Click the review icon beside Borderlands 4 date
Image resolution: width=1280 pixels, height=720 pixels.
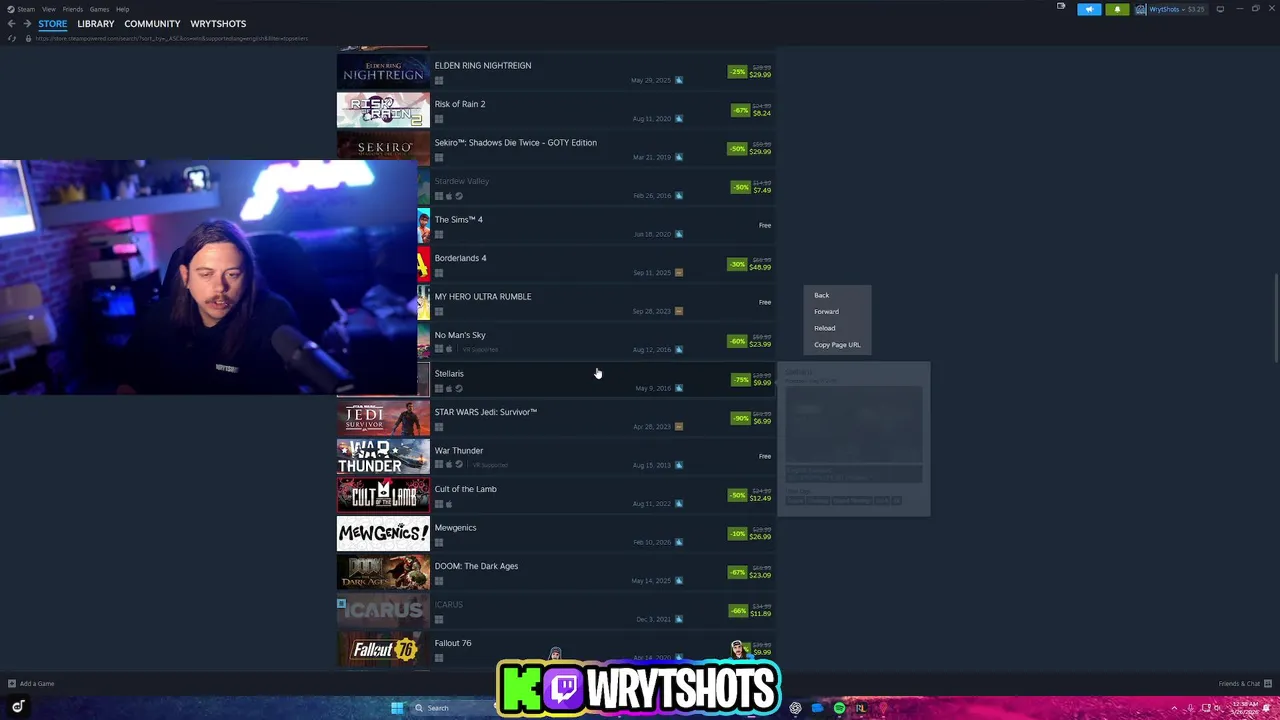pos(679,272)
